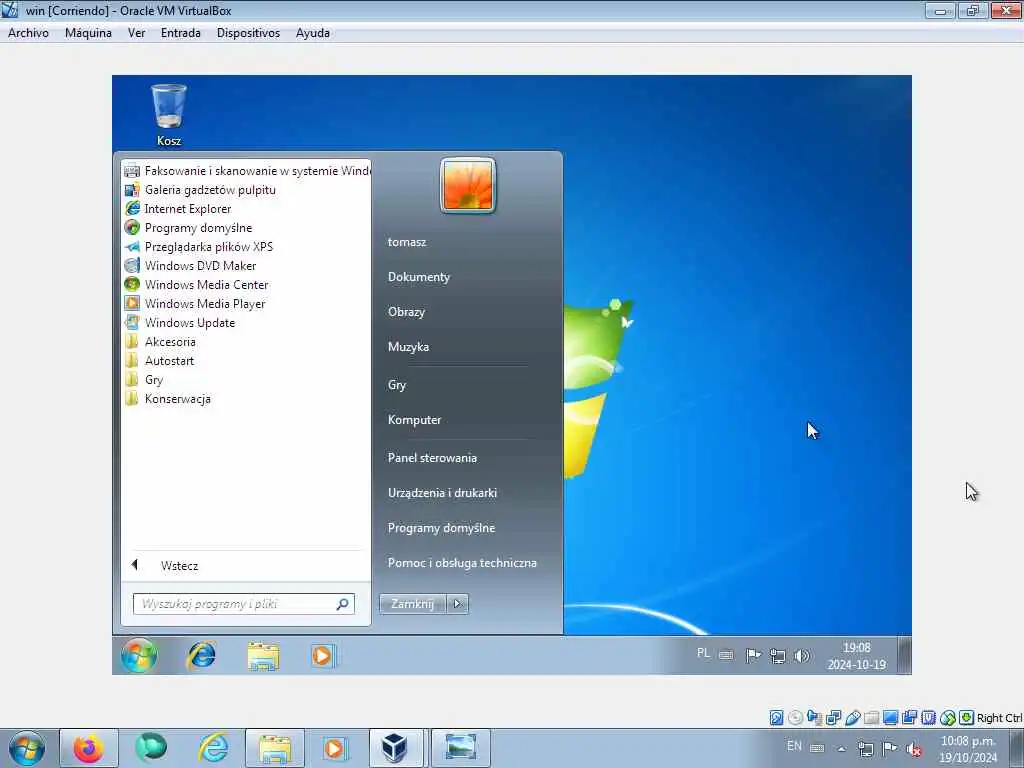The width and height of the screenshot is (1024, 768).
Task: Click VirtualBox hard disk activity icon
Action: click(x=776, y=718)
